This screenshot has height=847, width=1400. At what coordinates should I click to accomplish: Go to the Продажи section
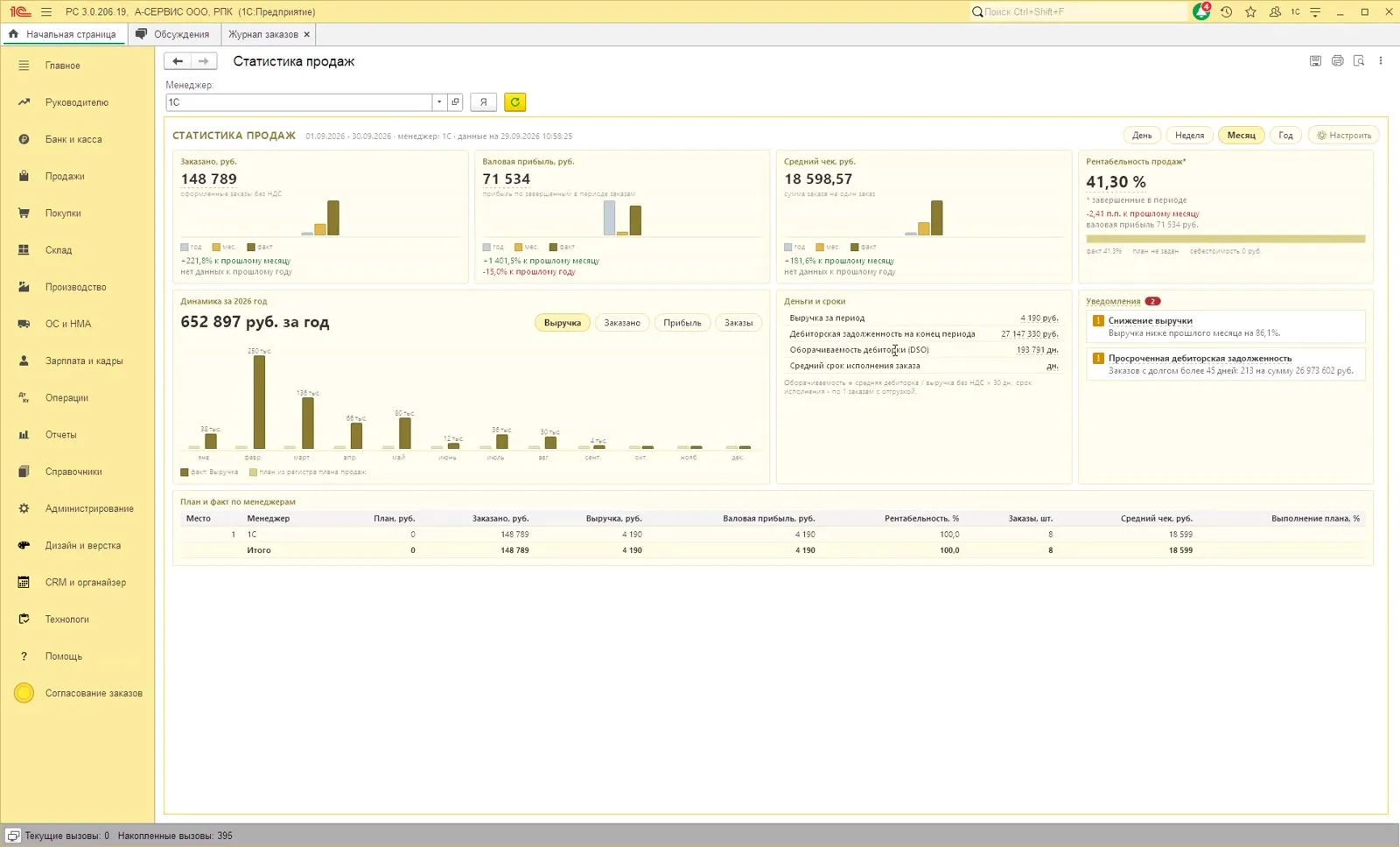(65, 176)
